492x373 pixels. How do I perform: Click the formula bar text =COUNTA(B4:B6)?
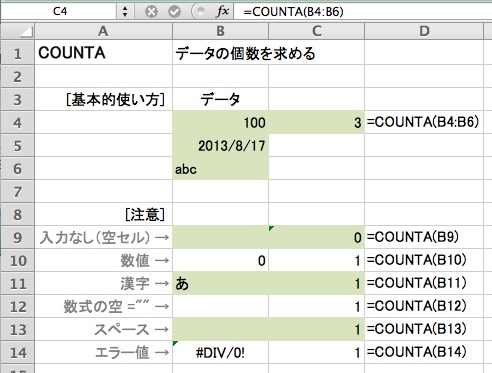[293, 12]
